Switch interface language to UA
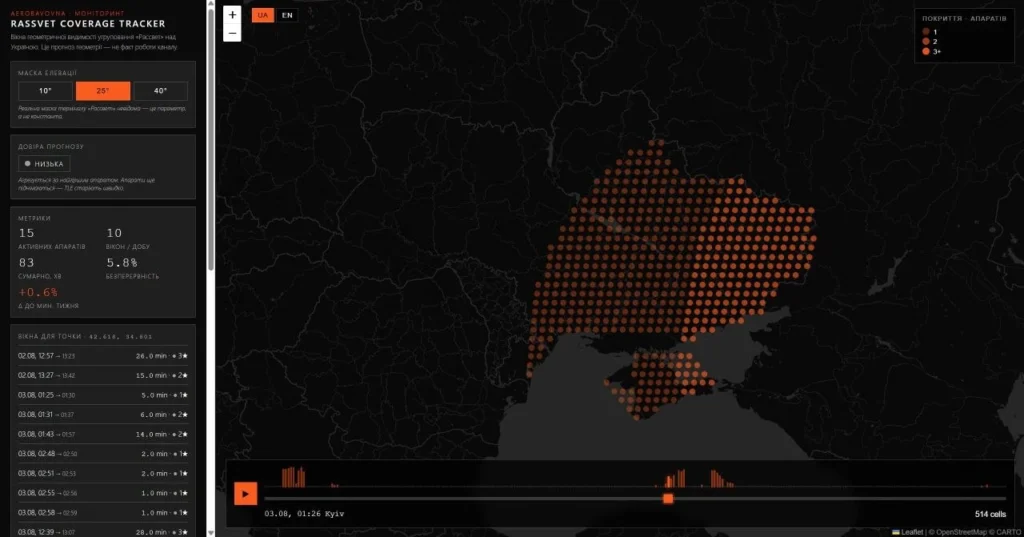The image size is (1024, 537). (263, 15)
